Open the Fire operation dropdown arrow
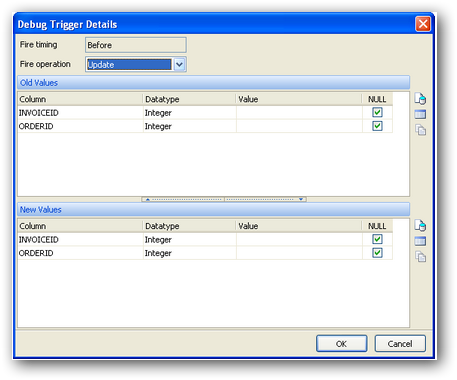 pos(179,64)
